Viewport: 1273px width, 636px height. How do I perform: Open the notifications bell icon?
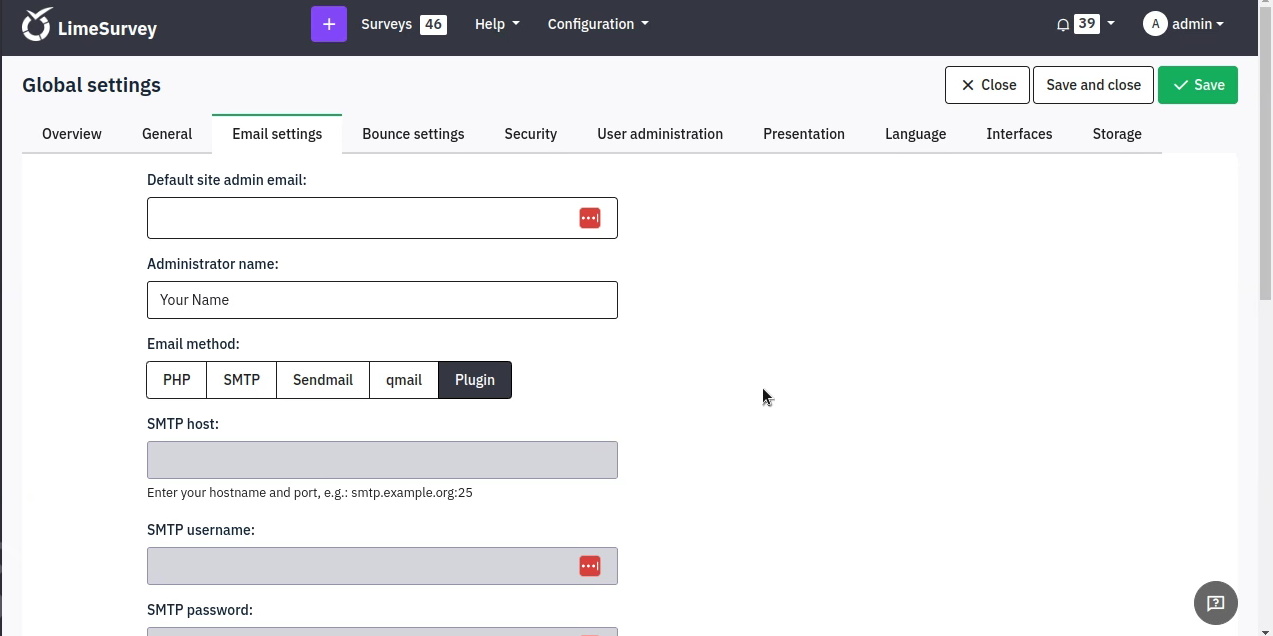(x=1063, y=25)
